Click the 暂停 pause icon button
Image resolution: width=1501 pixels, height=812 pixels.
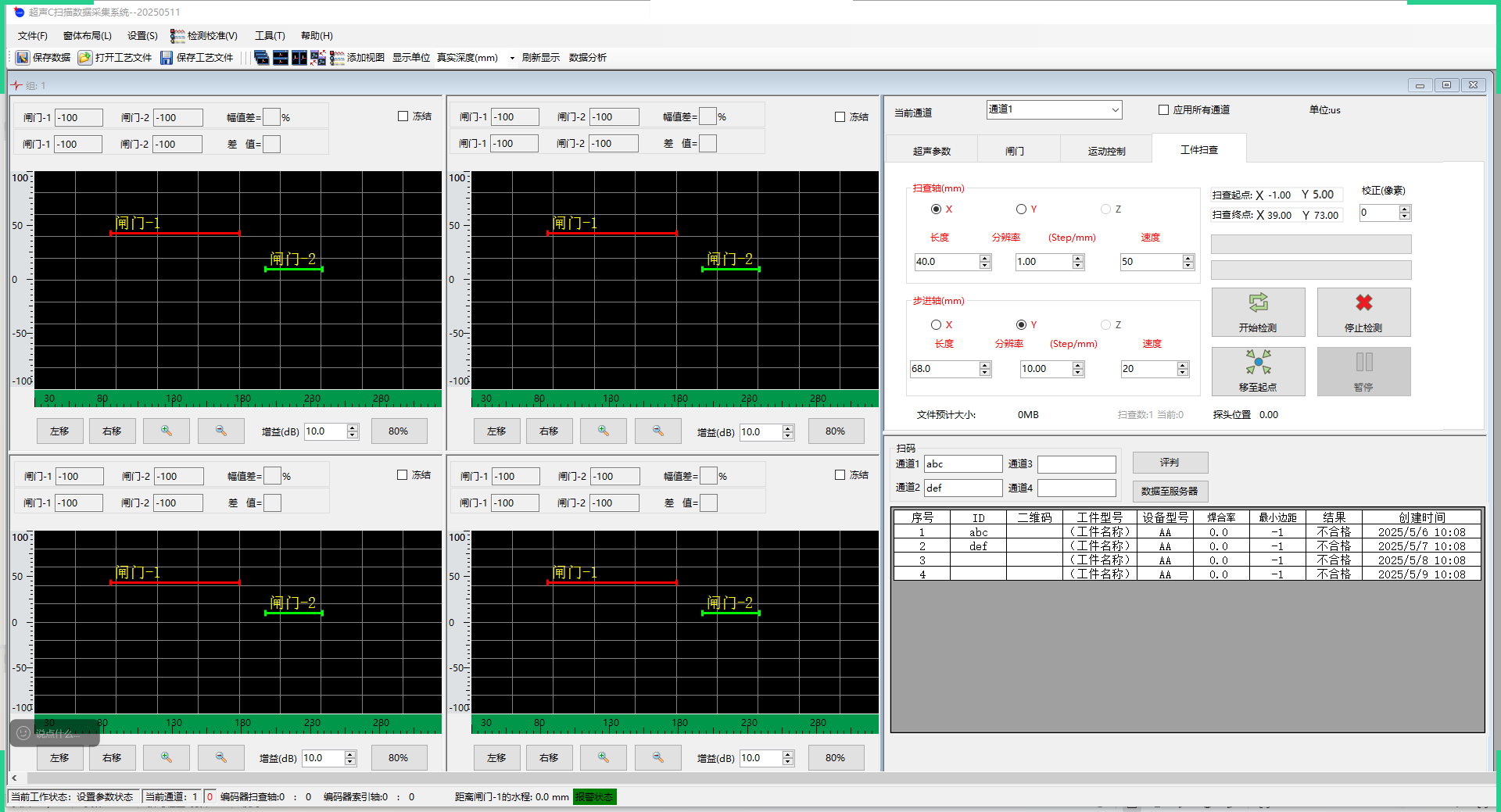coord(1363,371)
